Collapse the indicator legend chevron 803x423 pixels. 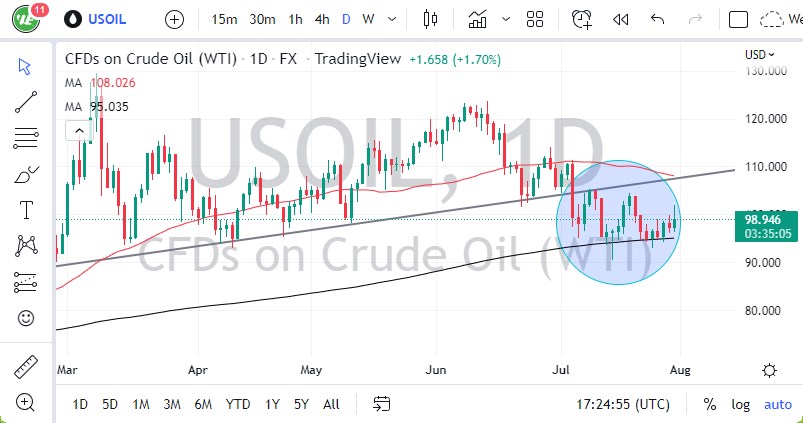point(75,130)
